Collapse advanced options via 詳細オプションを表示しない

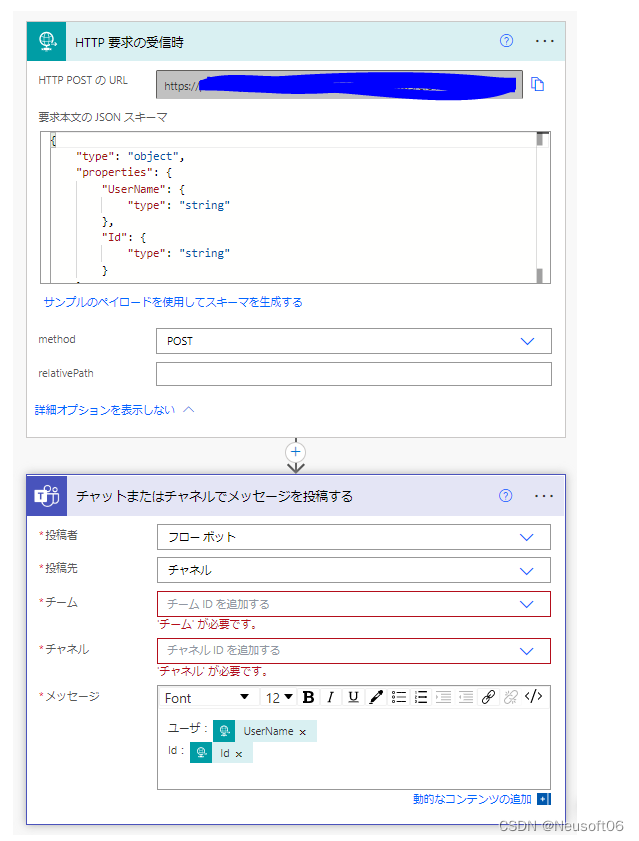(114, 410)
